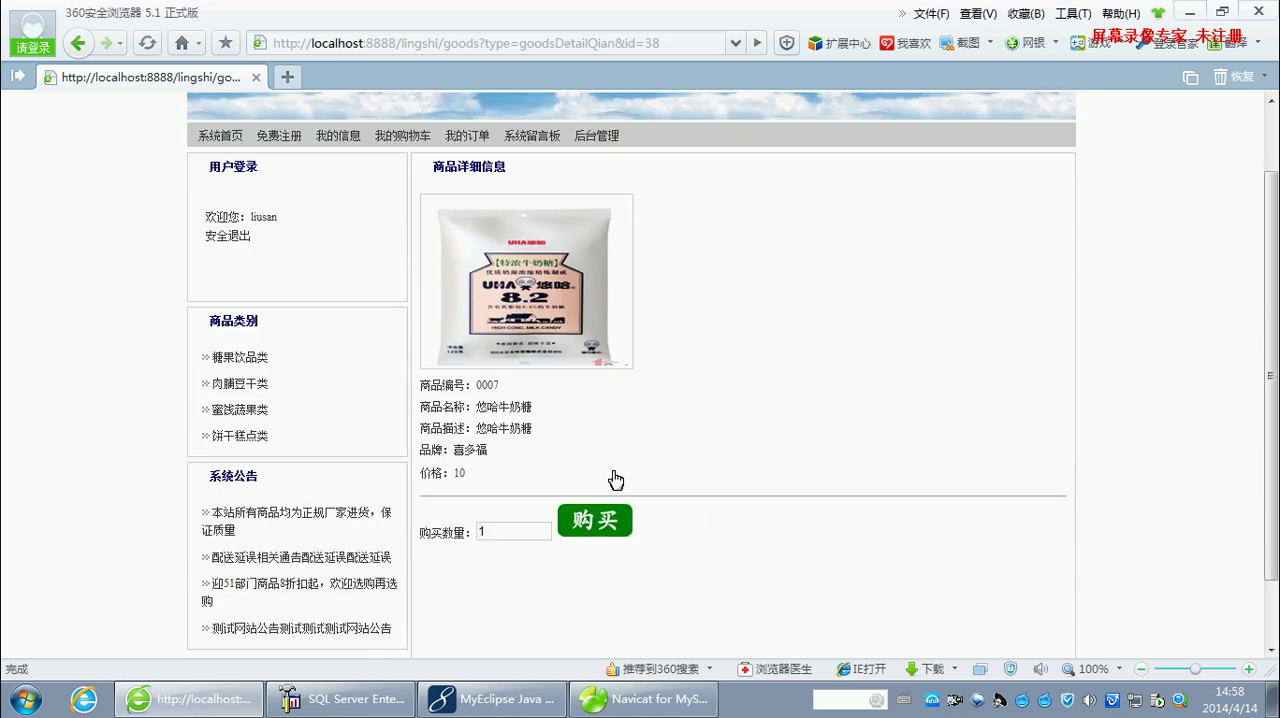Open the 文件(F) menu
This screenshot has height=718, width=1280.
[931, 14]
